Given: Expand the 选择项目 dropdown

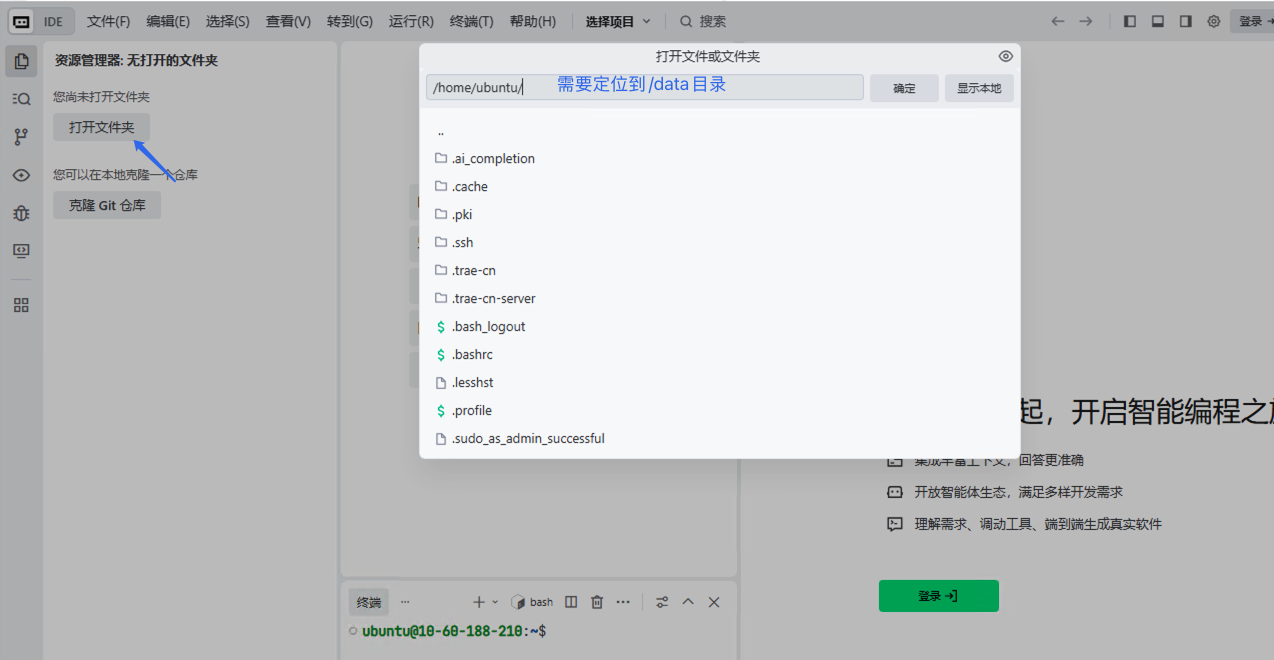Looking at the screenshot, I should click(x=618, y=21).
